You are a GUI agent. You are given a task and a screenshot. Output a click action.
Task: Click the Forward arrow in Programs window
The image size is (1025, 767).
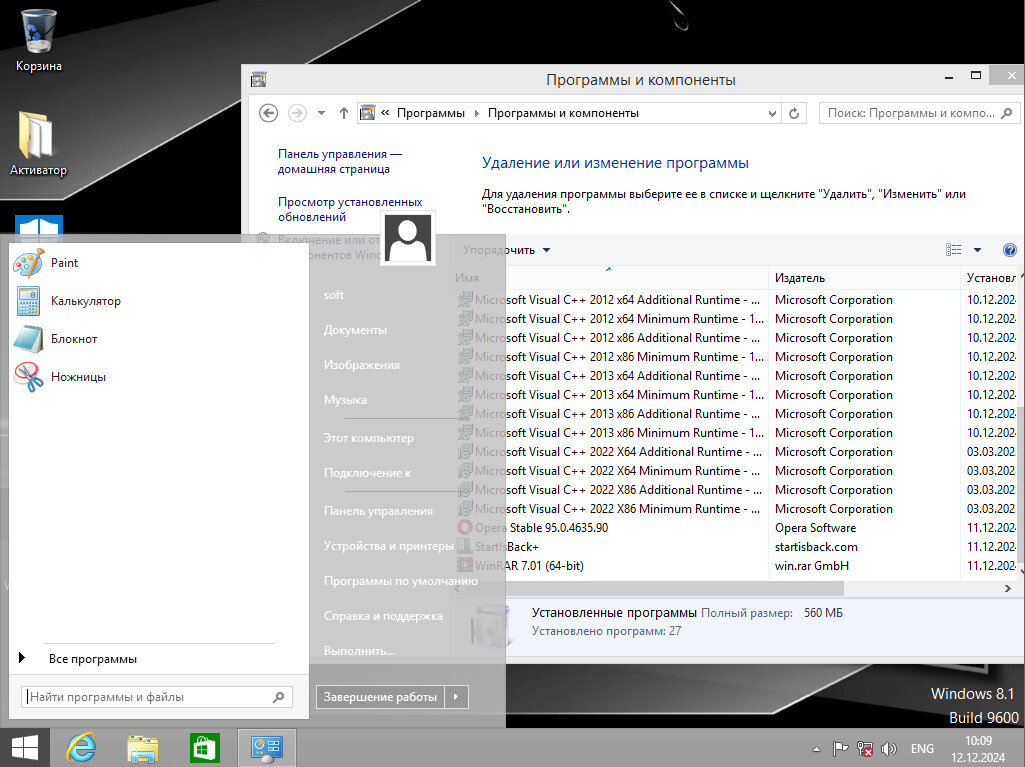pos(297,113)
